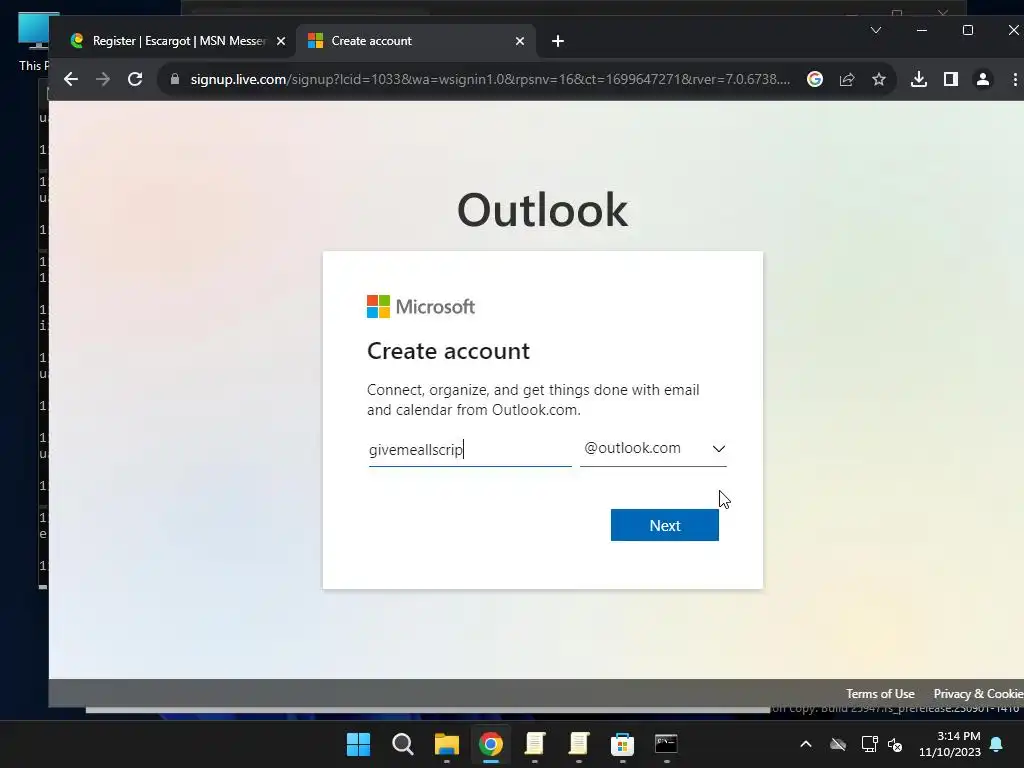Click the email username input field
The height and width of the screenshot is (768, 1024).
coord(470,449)
